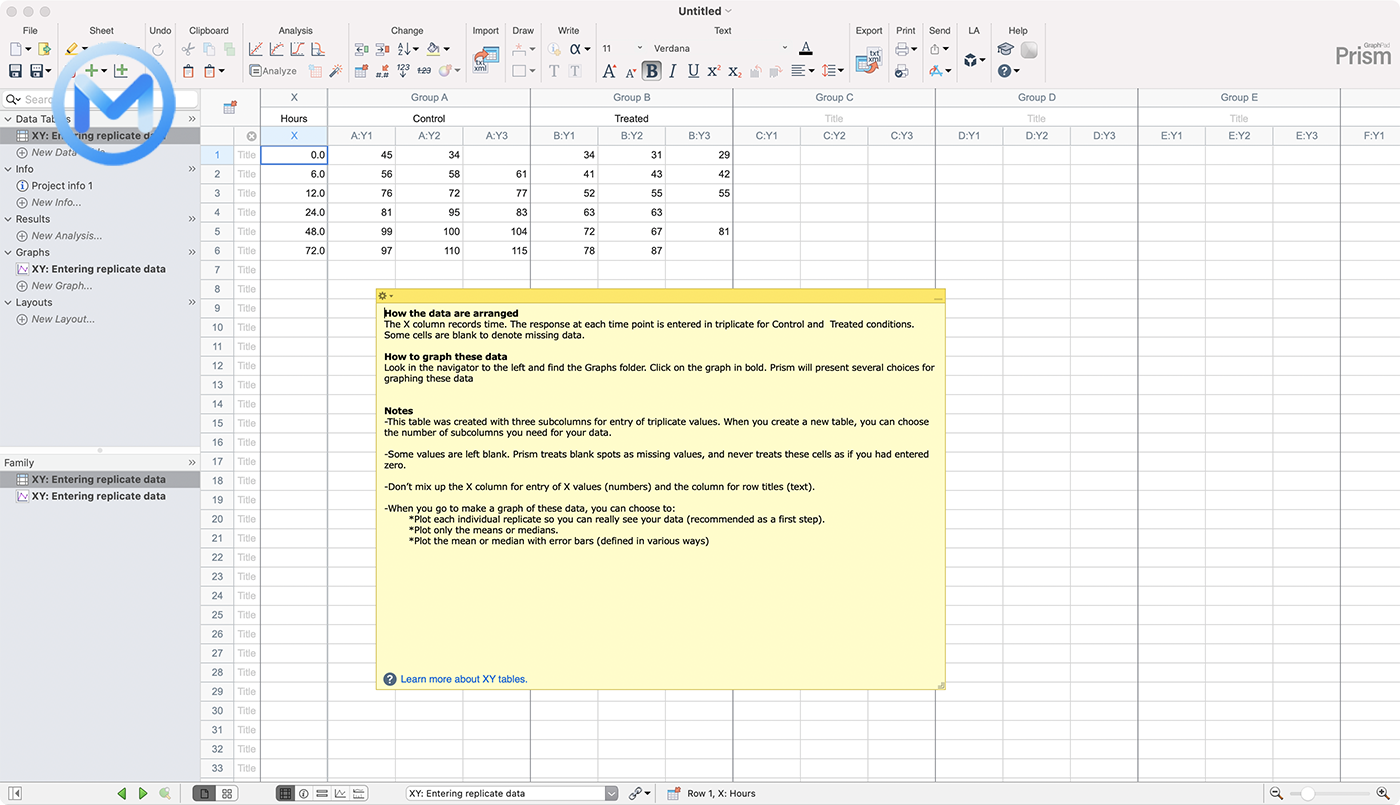The image size is (1400, 805).
Task: Click the Cut scissors icon
Action: (x=188, y=49)
